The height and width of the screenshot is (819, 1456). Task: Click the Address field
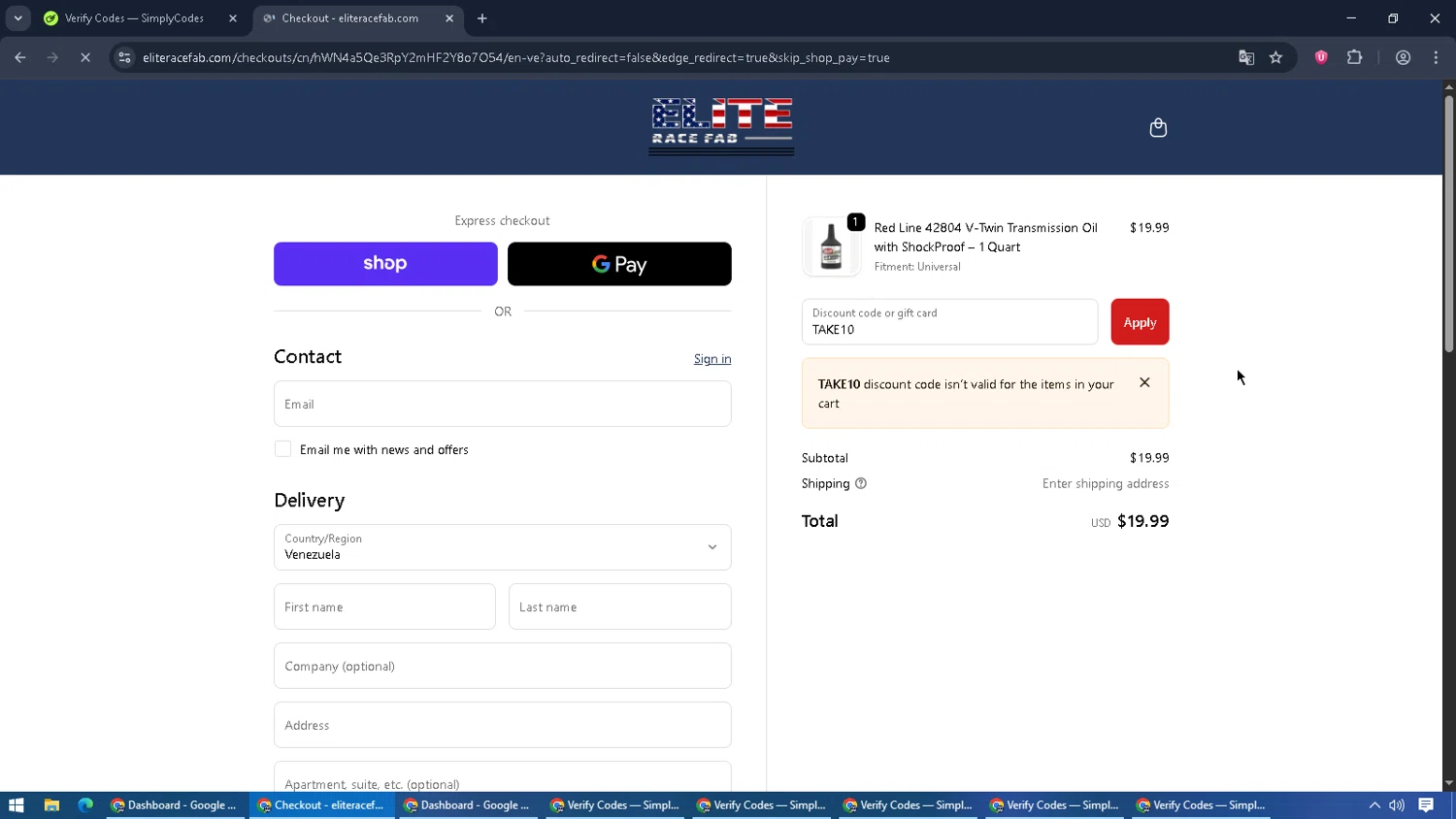point(503,725)
